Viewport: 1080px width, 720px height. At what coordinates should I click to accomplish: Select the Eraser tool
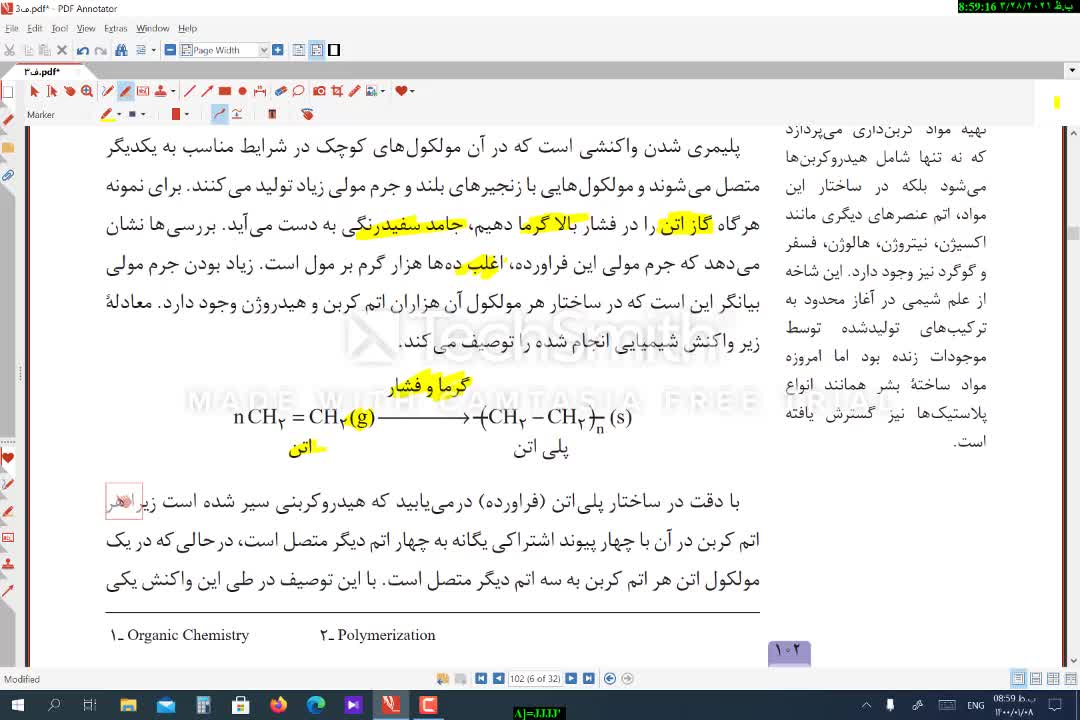pyautogui.click(x=280, y=91)
